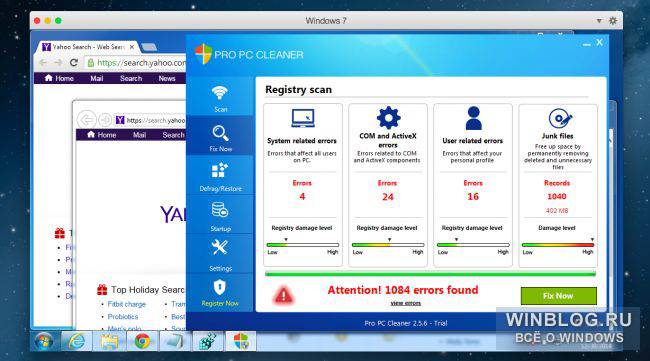Open the Fitbit charge holiday search link
The height and width of the screenshot is (361, 650).
coord(126,304)
